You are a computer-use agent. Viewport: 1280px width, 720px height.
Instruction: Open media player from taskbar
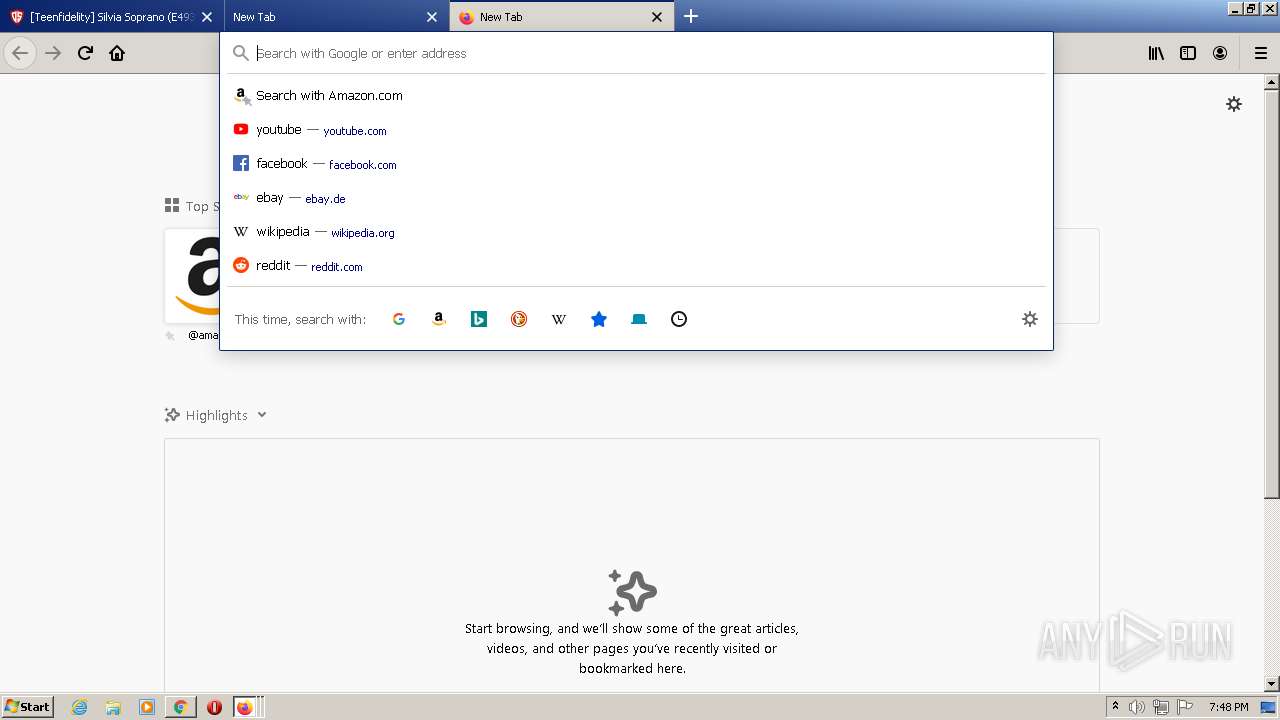point(147,707)
